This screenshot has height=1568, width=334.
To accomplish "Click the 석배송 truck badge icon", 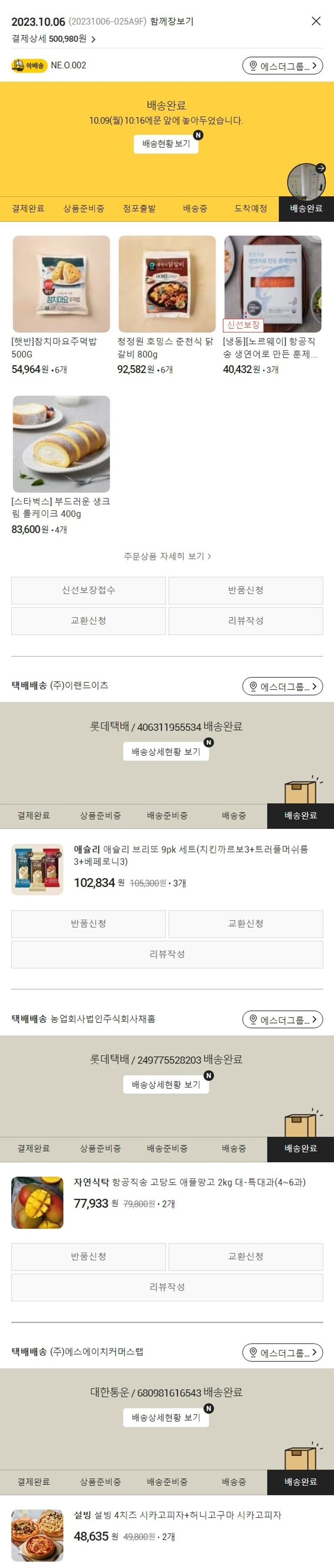I will pyautogui.click(x=29, y=65).
